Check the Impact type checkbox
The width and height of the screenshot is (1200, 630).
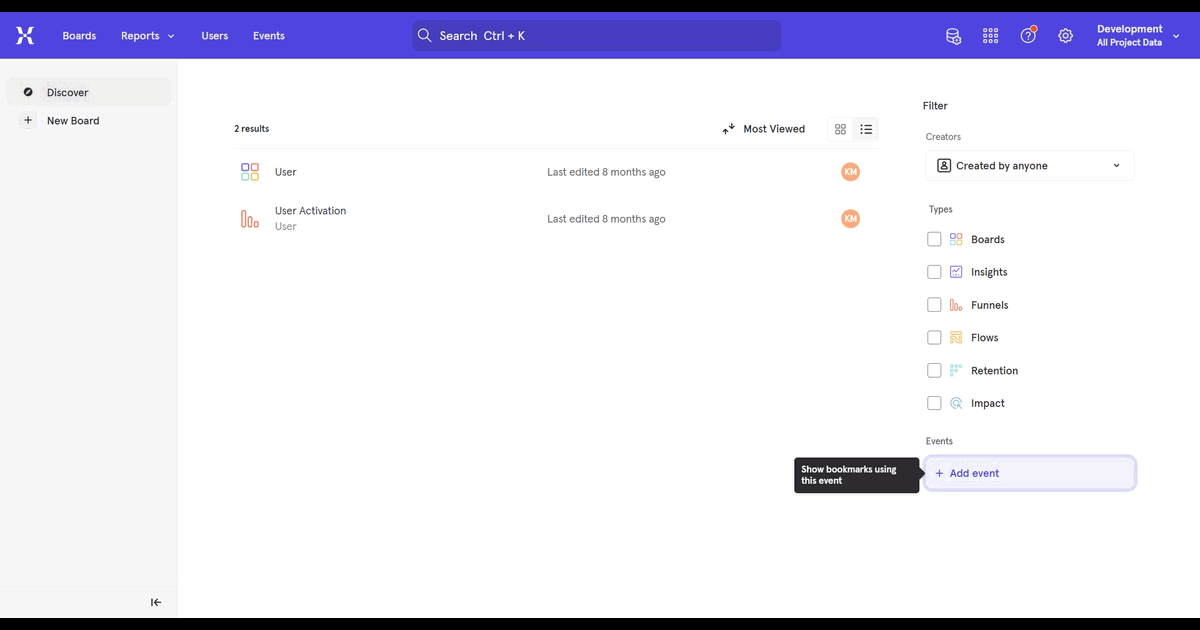(x=934, y=403)
